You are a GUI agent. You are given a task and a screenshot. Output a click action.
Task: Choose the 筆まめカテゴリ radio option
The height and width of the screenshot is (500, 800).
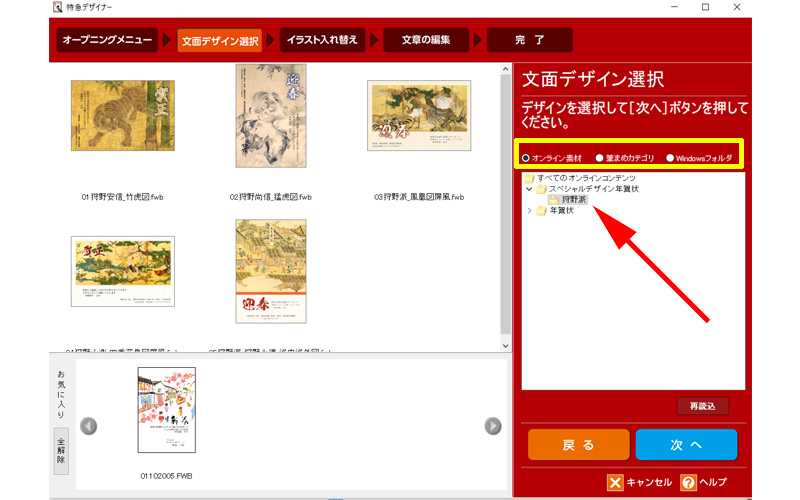point(599,158)
